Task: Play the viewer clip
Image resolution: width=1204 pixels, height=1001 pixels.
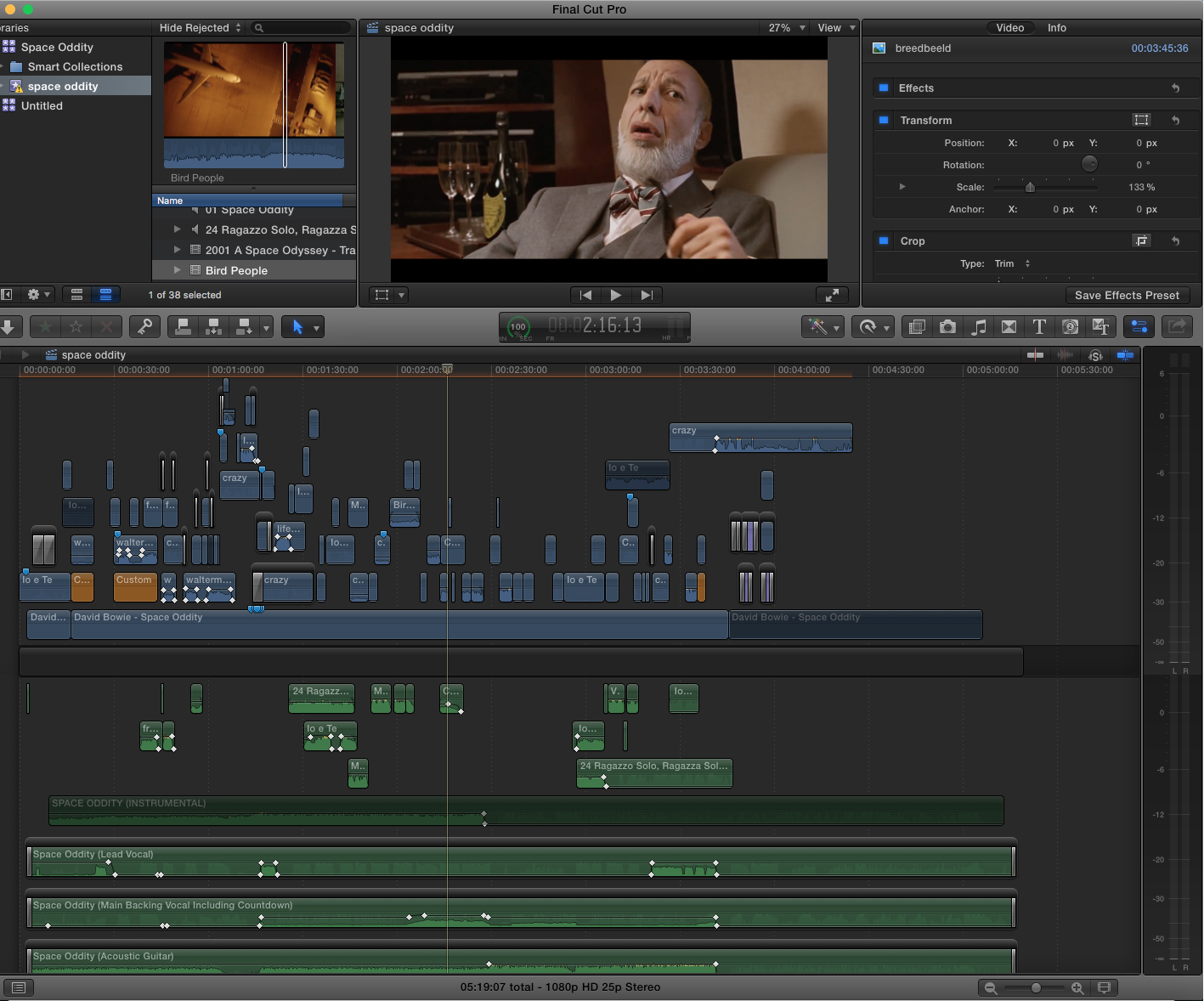Action: coord(616,295)
